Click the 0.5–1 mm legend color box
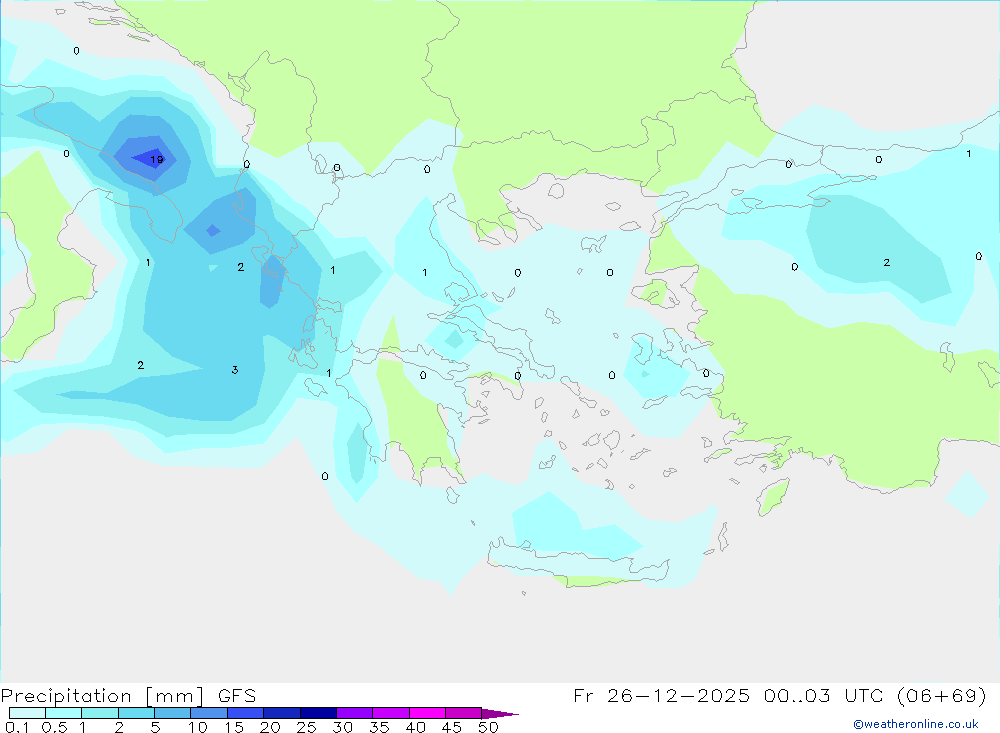Image resolution: width=1000 pixels, height=733 pixels. point(64,713)
